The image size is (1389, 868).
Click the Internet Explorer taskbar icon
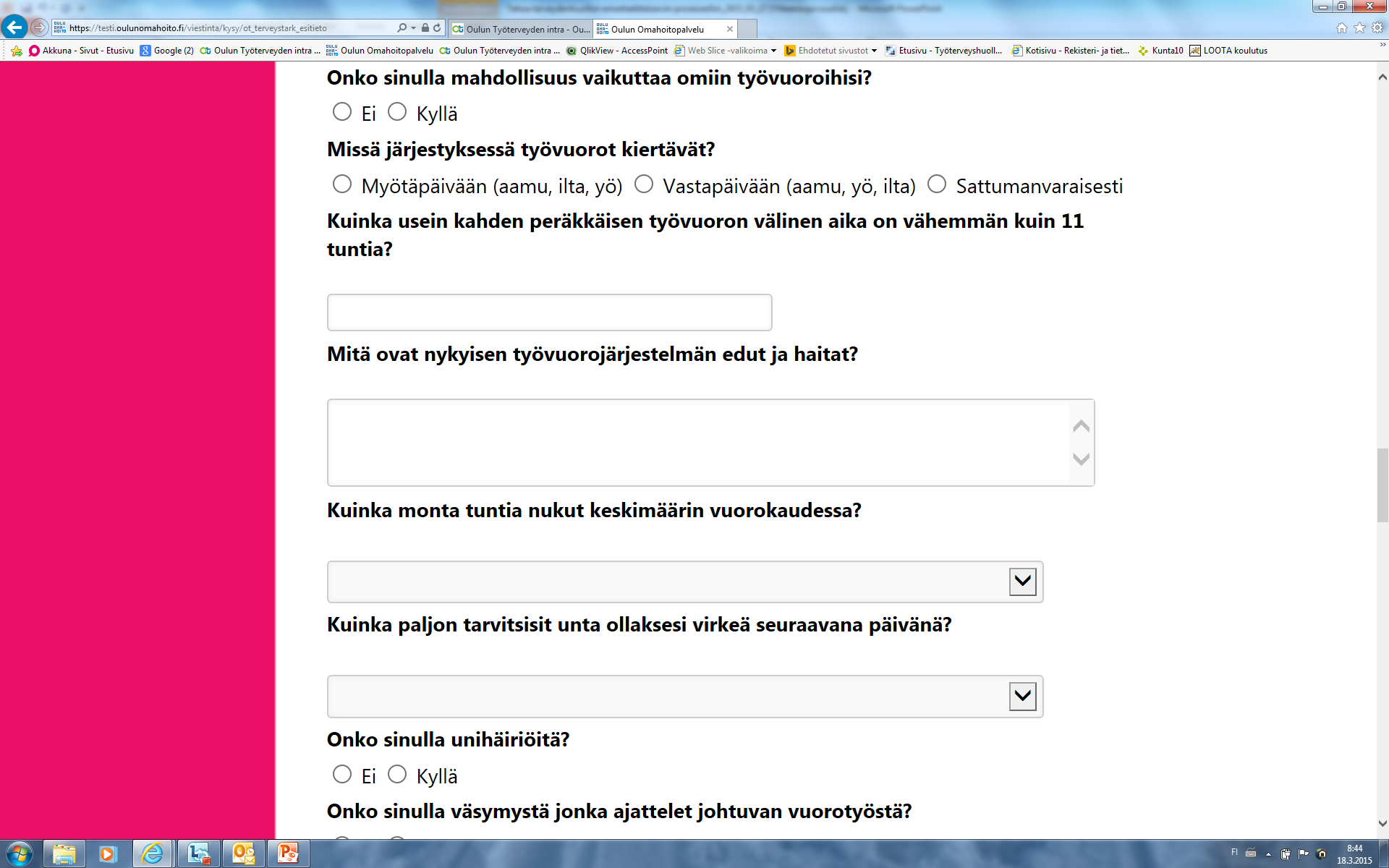[x=152, y=854]
